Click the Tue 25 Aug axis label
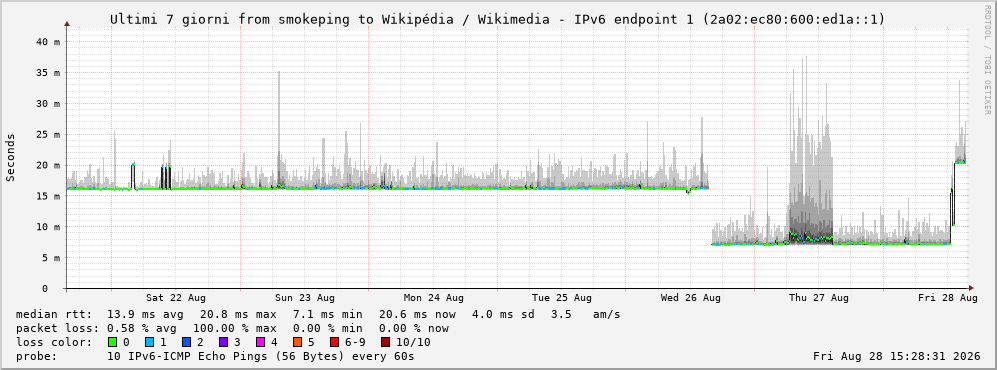Screen dimensions: 997x370 coord(562,298)
